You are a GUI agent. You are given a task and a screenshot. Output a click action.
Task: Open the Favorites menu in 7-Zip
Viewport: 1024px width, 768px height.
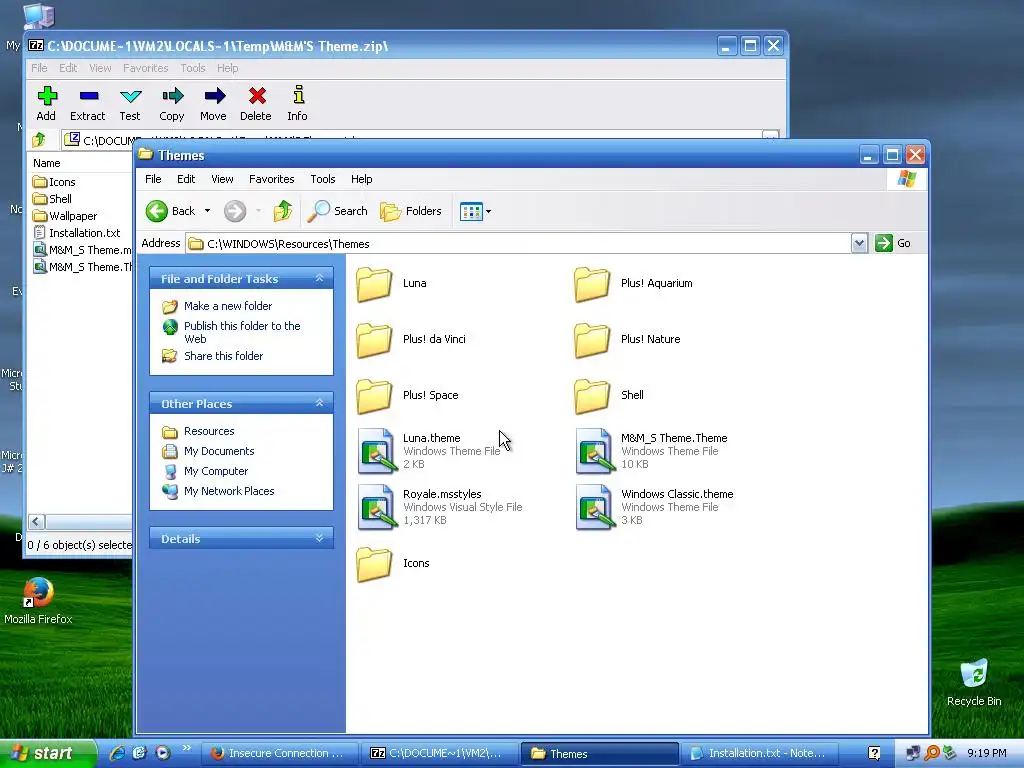[x=146, y=68]
